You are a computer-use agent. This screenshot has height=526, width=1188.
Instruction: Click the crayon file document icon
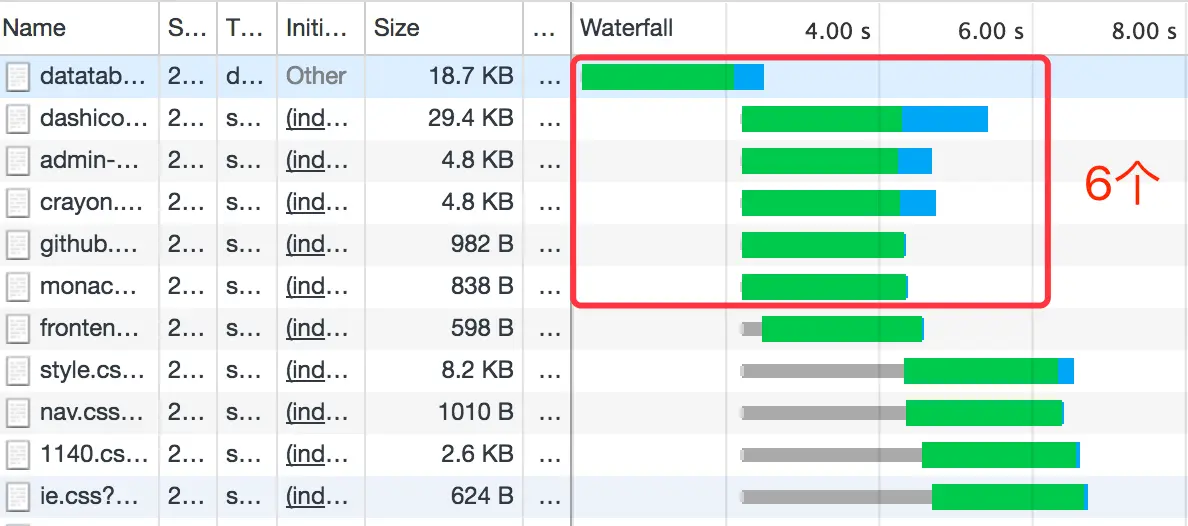click(18, 203)
